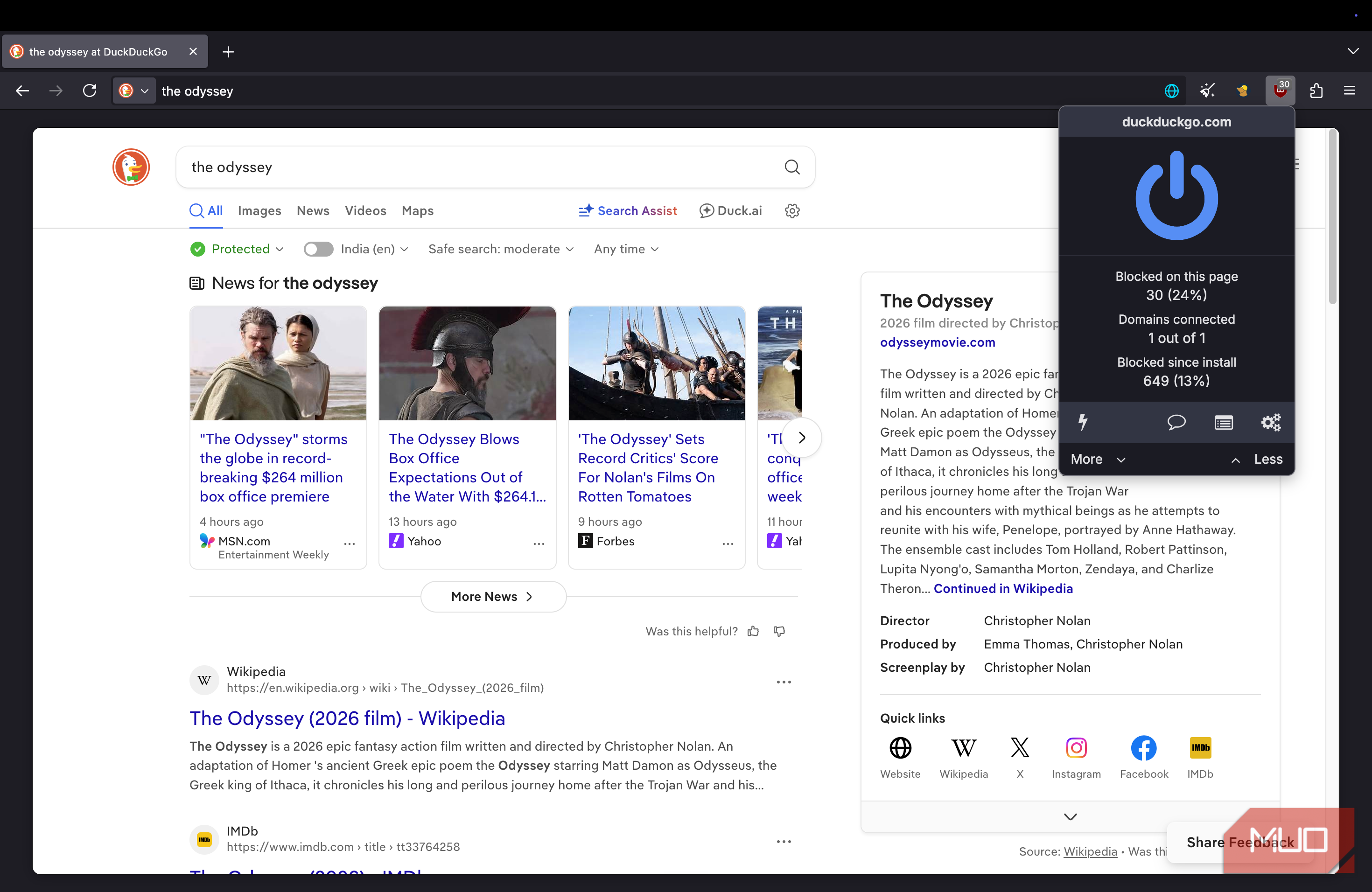Switch to the News tab

pyautogui.click(x=313, y=211)
